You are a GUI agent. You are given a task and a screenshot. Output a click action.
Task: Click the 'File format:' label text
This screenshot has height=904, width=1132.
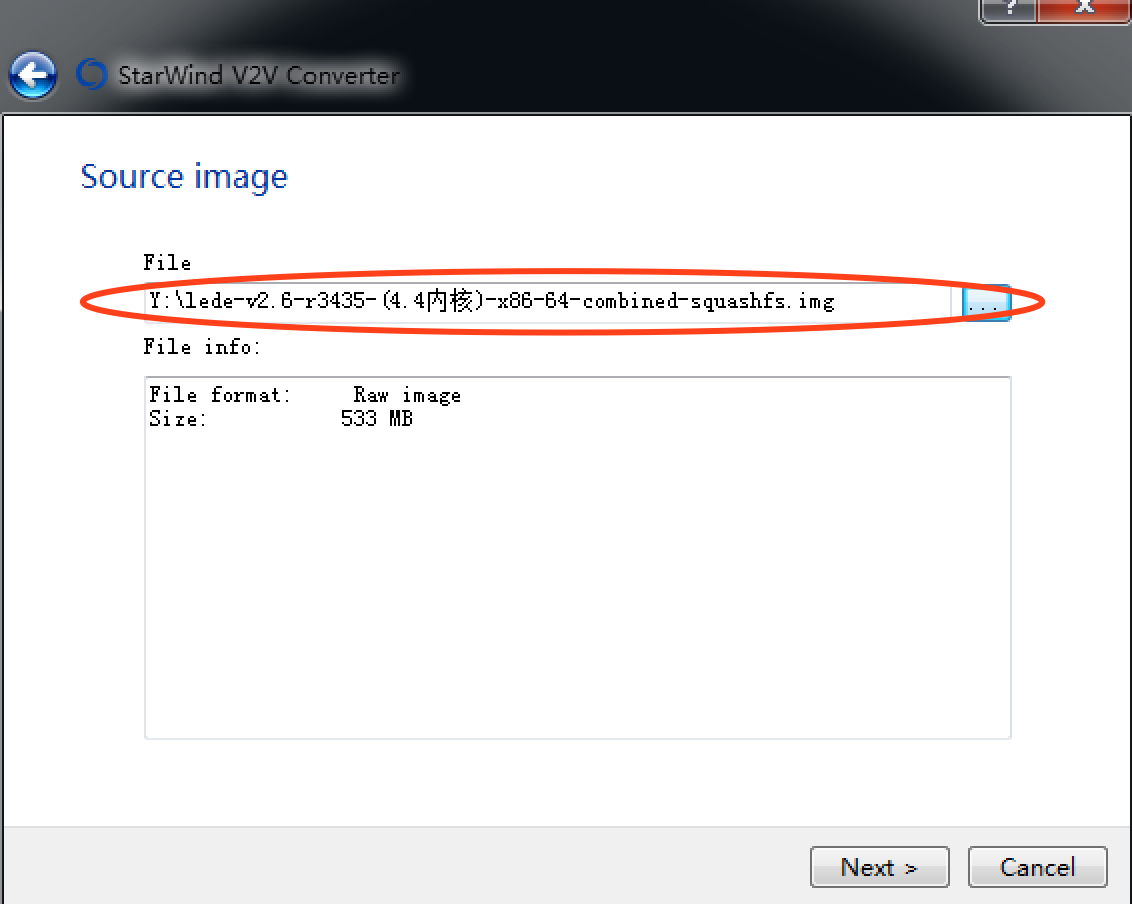(219, 395)
